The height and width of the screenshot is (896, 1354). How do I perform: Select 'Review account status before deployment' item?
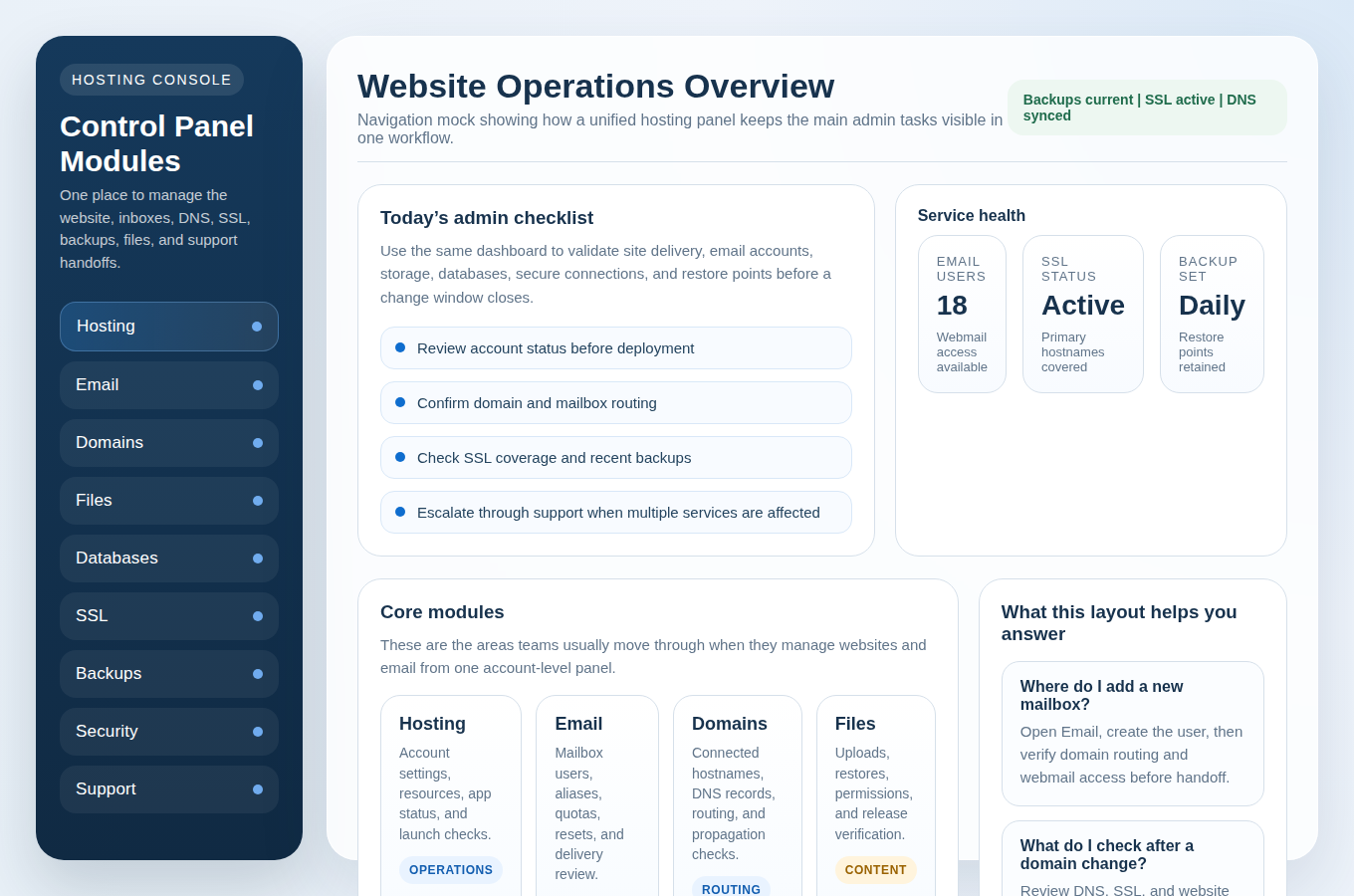[616, 348]
